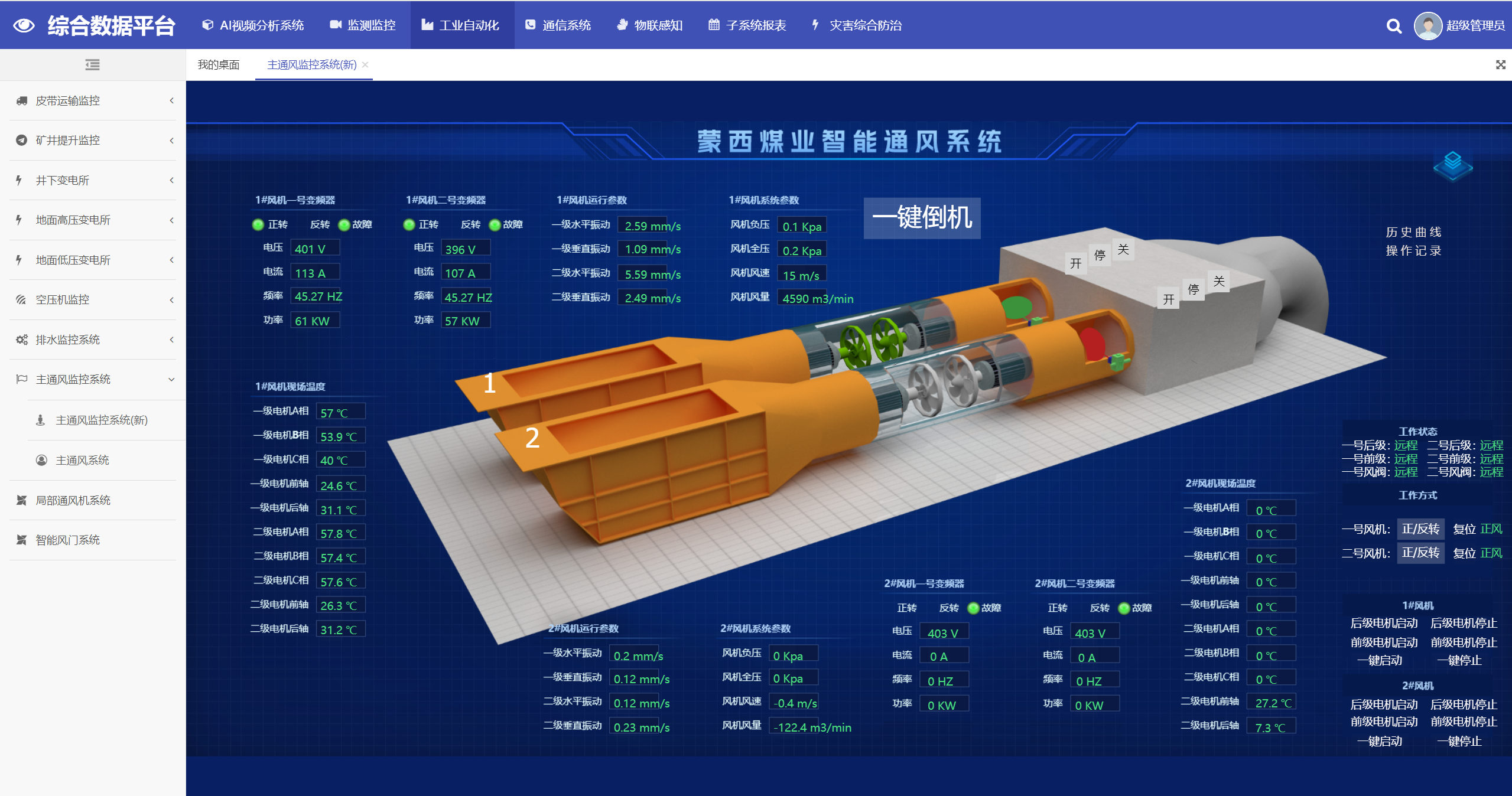Open 工业自动化 top menu

(461, 25)
